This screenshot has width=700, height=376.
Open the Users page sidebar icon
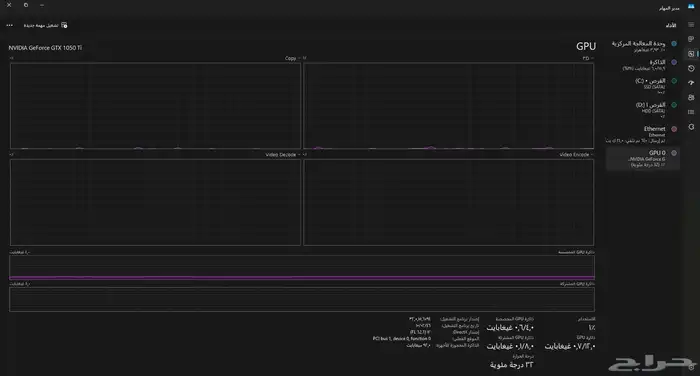pyautogui.click(x=691, y=97)
